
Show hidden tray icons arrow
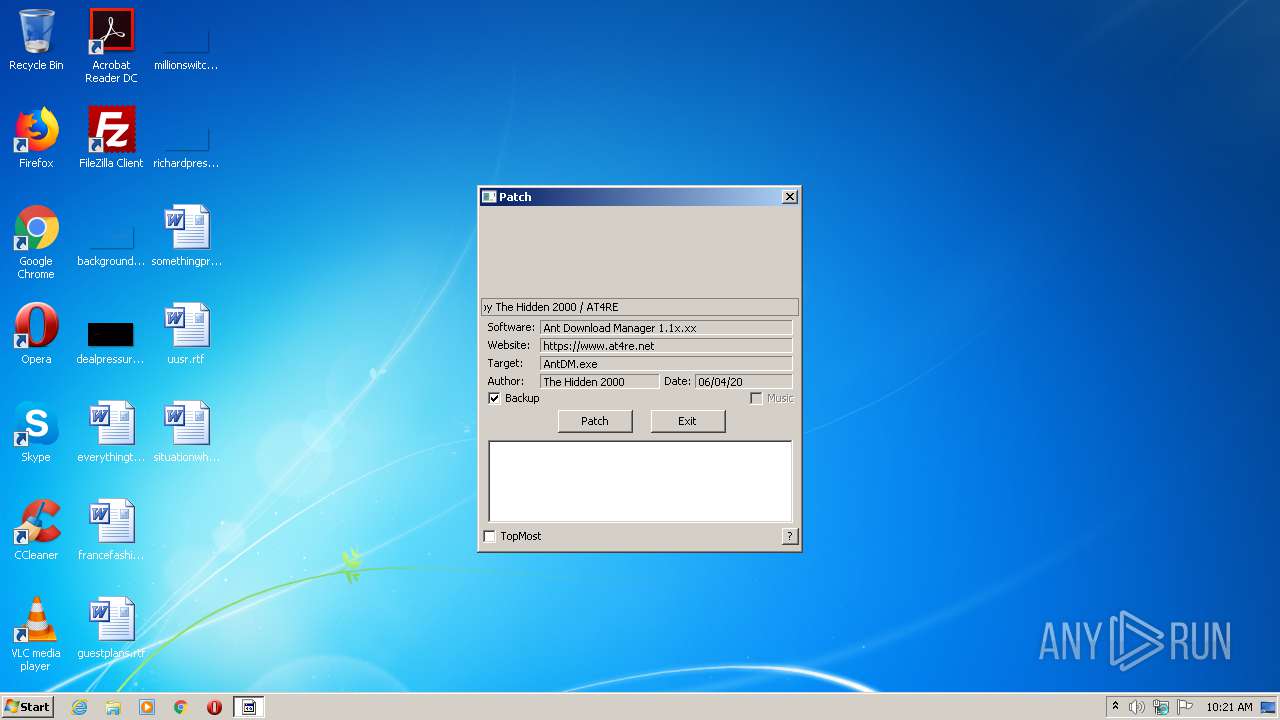pos(1115,706)
